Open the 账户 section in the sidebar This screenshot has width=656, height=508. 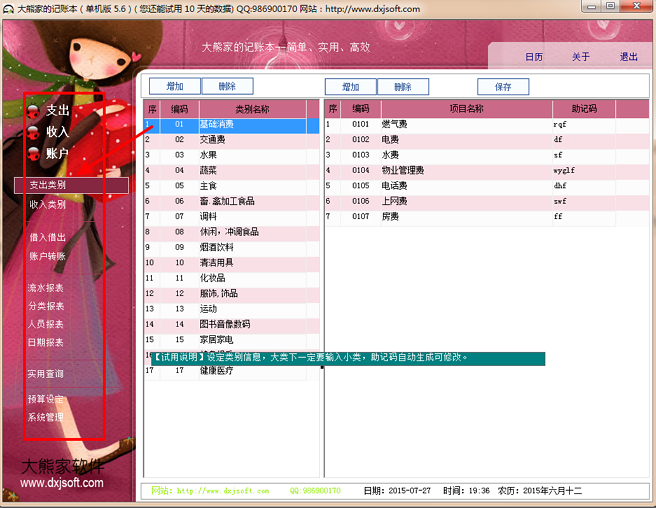pos(58,153)
